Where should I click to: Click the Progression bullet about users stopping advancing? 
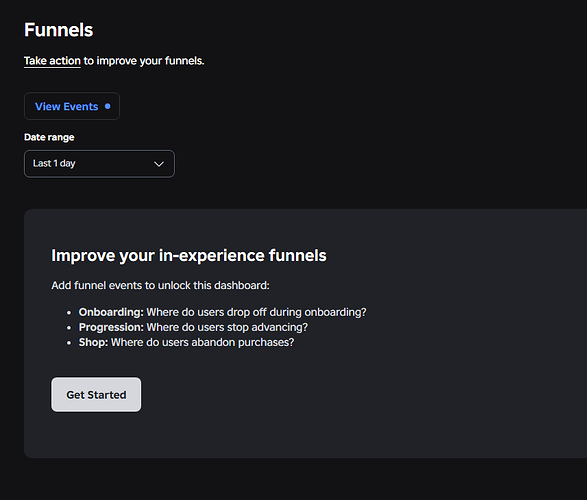tap(193, 327)
